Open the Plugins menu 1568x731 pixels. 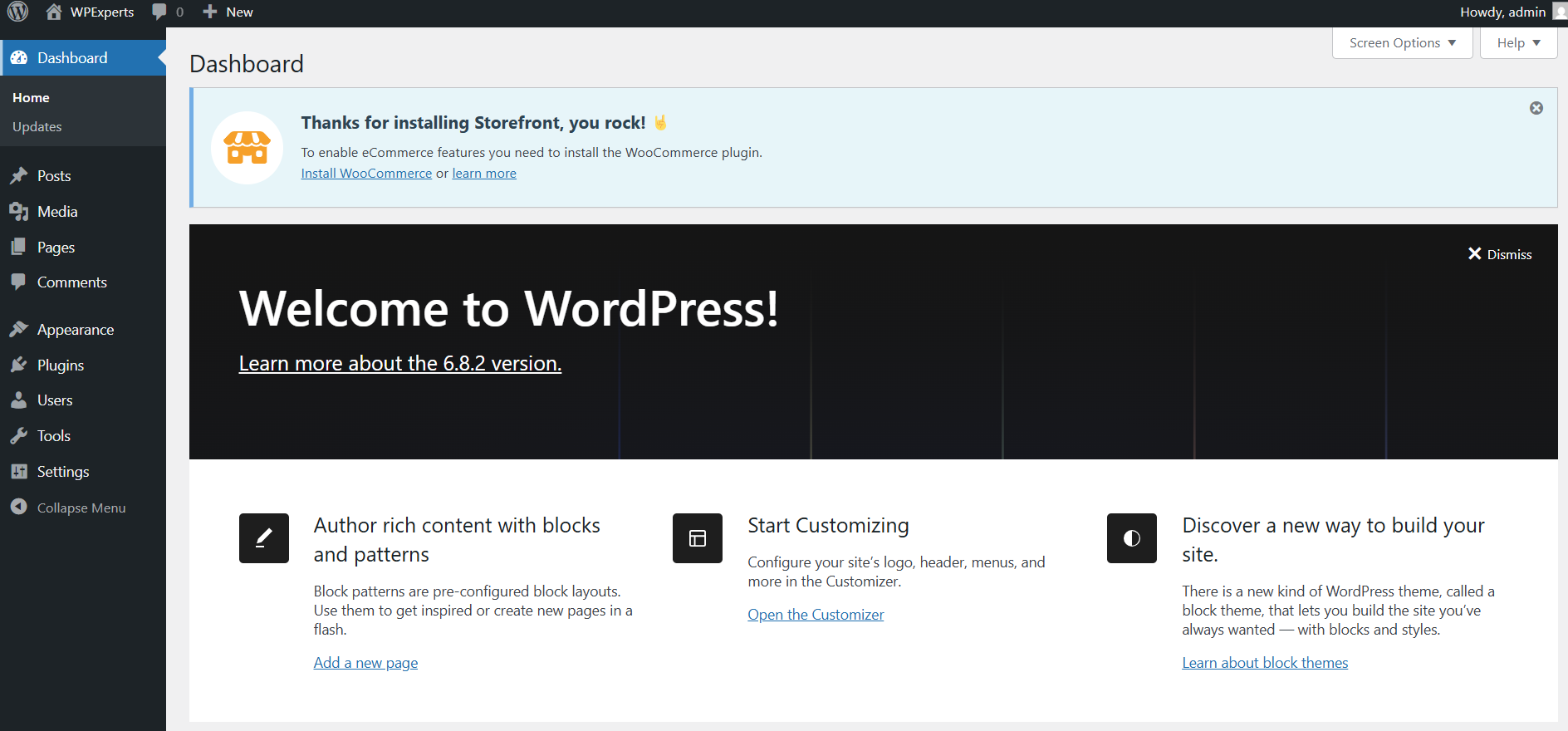[83, 365]
